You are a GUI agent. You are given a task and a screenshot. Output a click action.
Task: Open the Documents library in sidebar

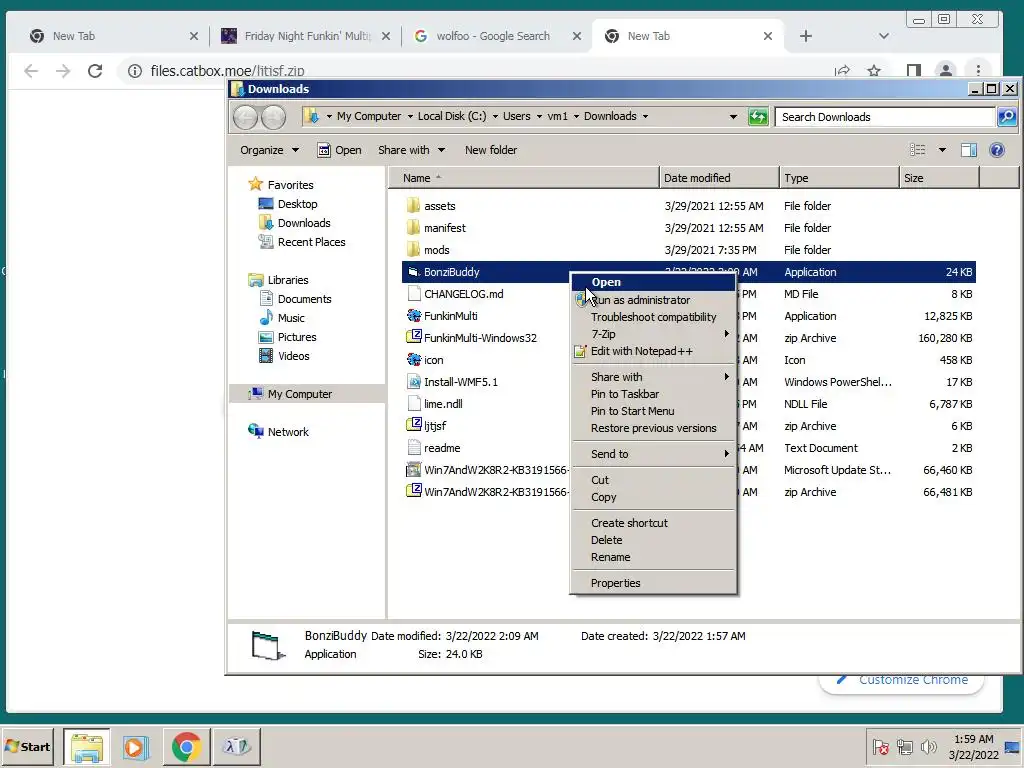295,298
